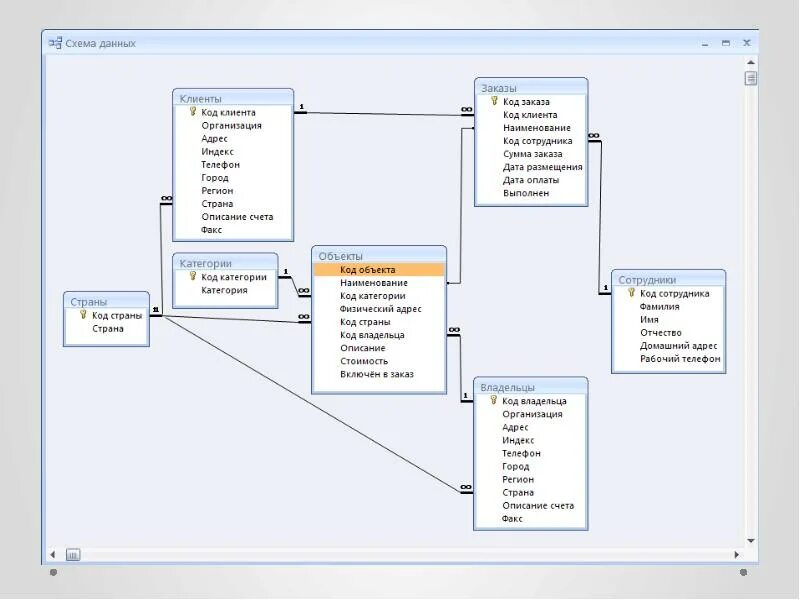The width and height of the screenshot is (800, 600).
Task: Click the Схема данных window icon
Action: pos(55,43)
